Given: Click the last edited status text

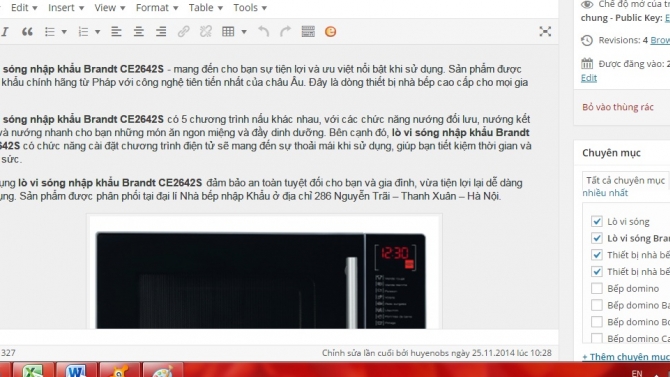Looking at the screenshot, I should coord(436,353).
